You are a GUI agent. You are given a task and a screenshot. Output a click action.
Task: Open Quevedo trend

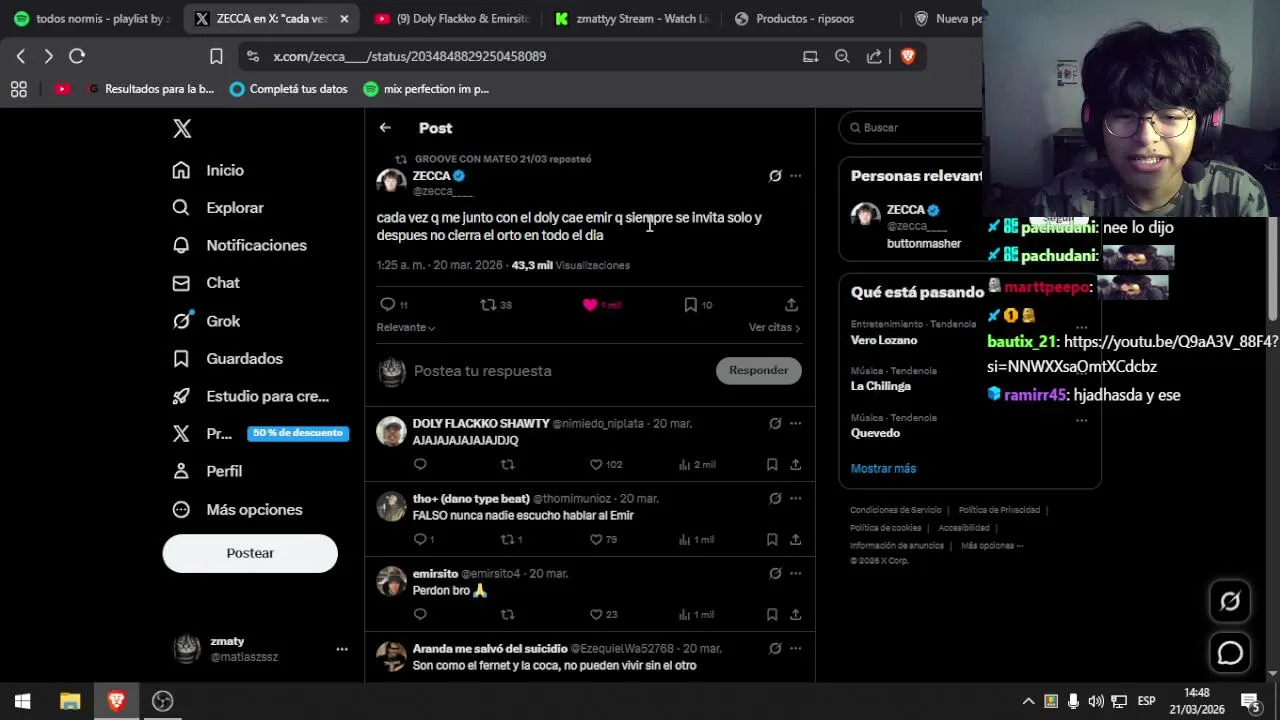(x=876, y=433)
